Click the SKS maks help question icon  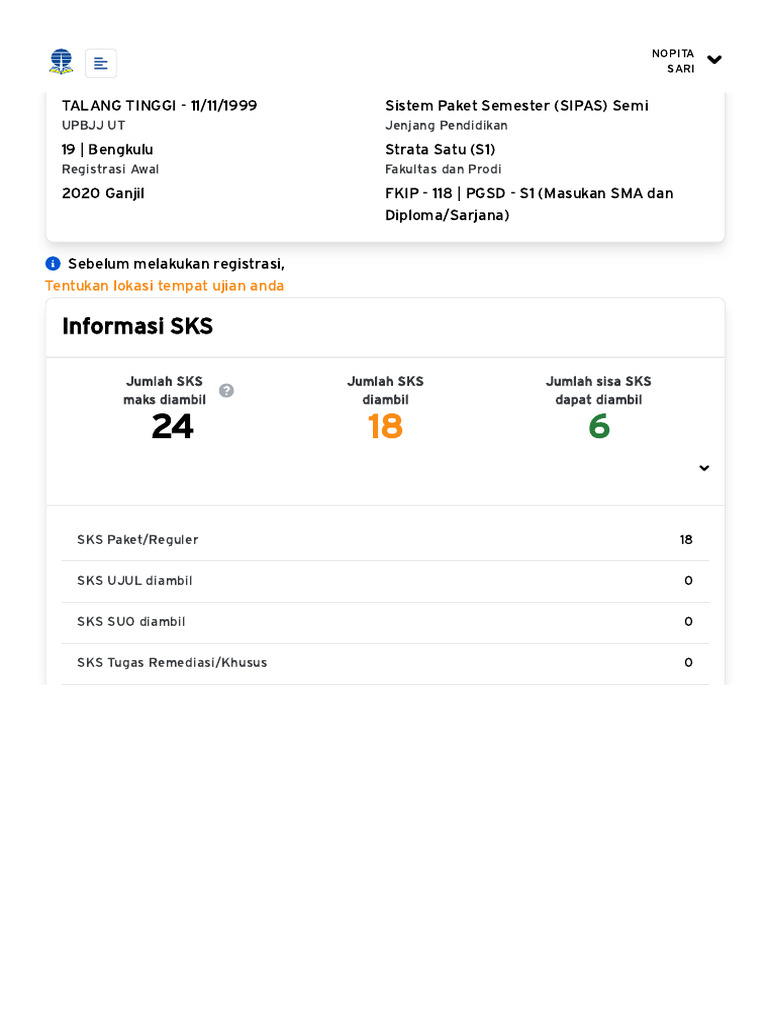(x=227, y=390)
